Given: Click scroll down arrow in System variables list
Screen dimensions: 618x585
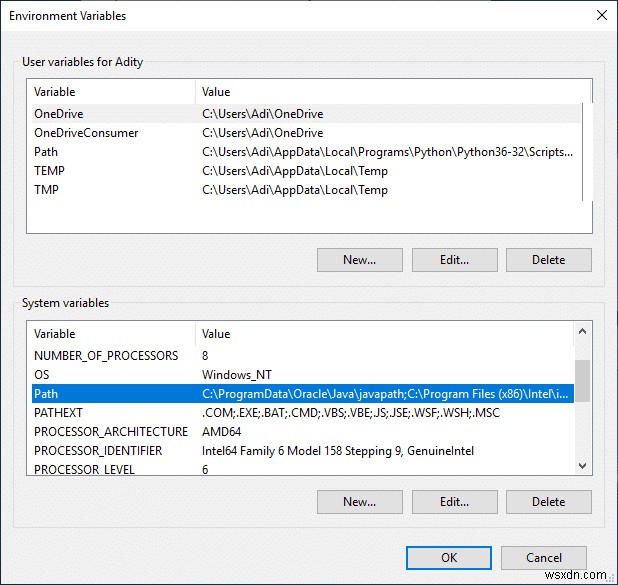Looking at the screenshot, I should 583,466.
